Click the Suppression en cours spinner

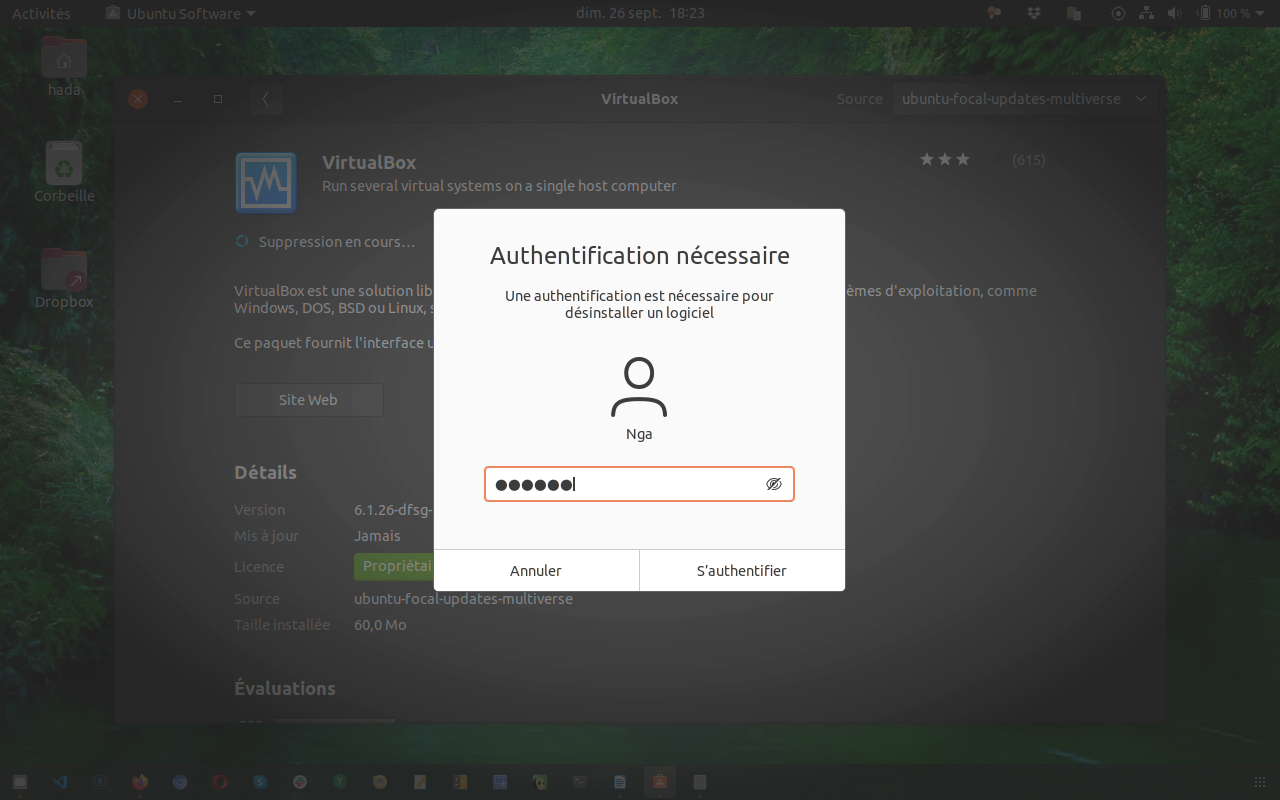pyautogui.click(x=241, y=241)
